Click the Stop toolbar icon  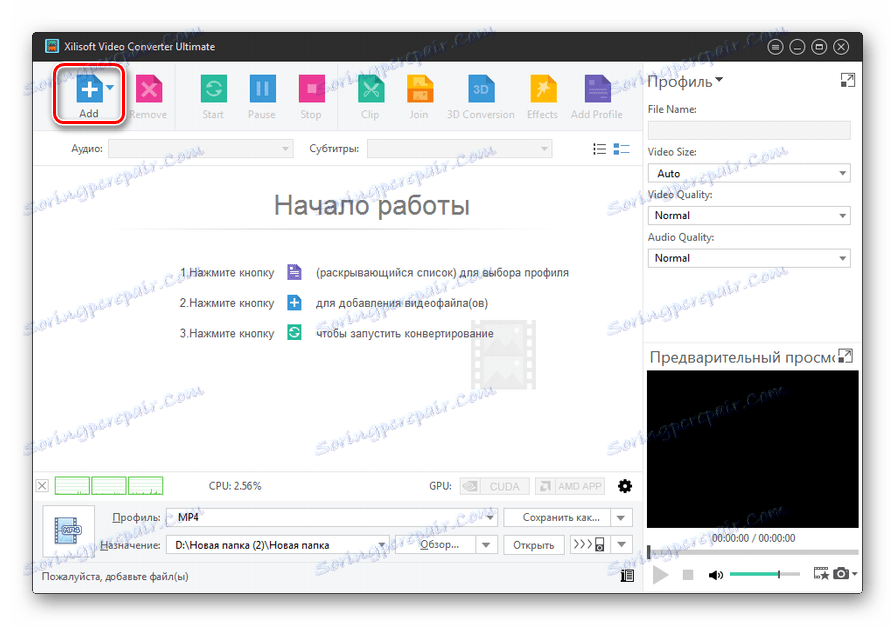pyautogui.click(x=311, y=89)
